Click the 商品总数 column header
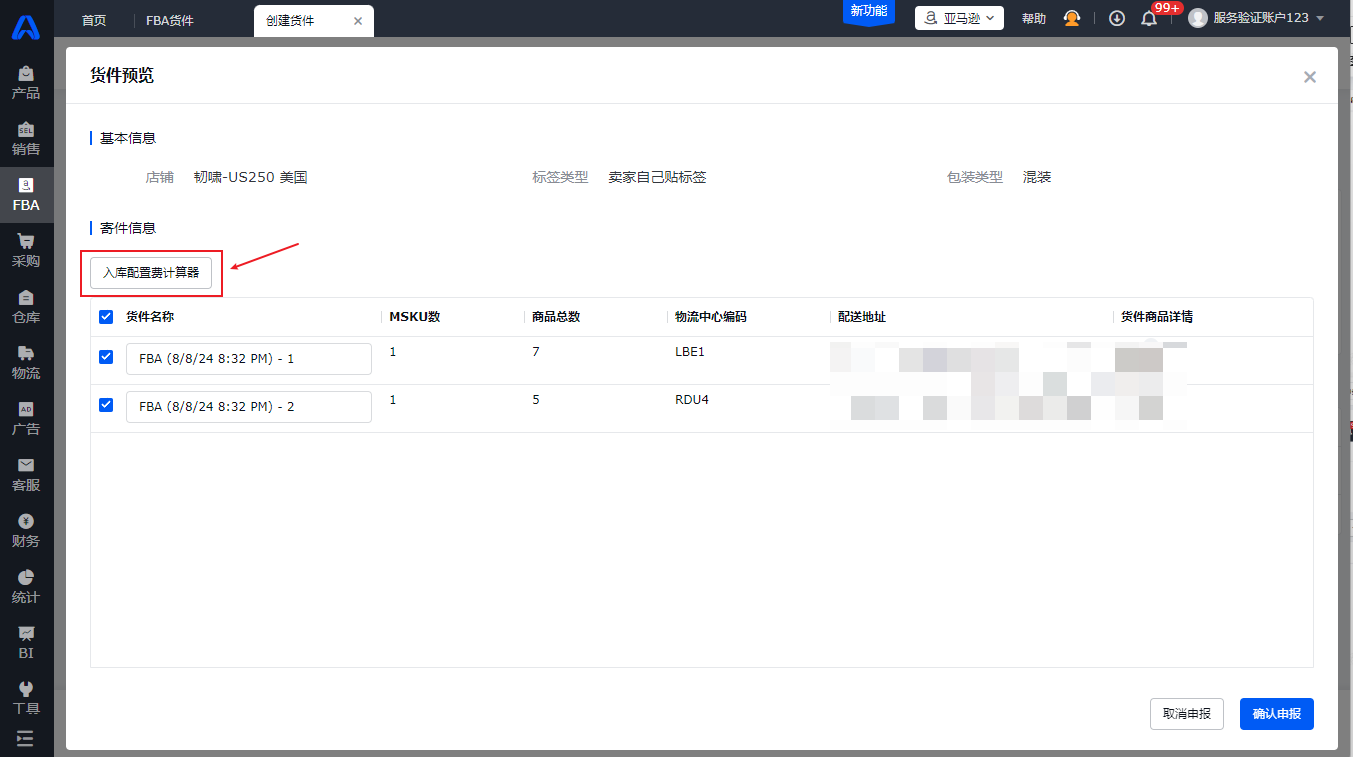1353x757 pixels. [x=556, y=317]
